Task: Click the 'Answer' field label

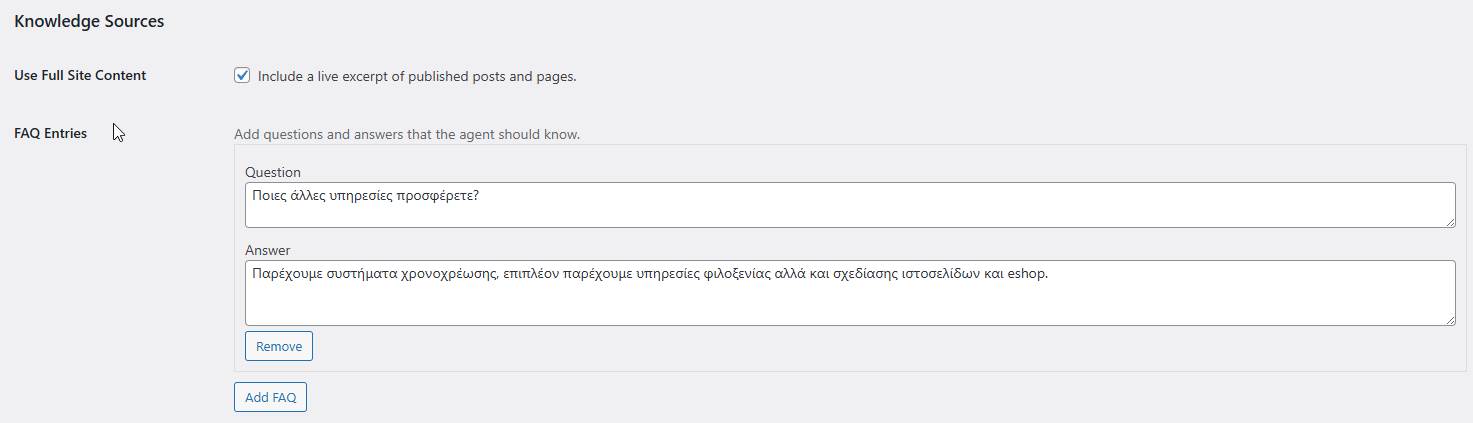Action: point(268,250)
